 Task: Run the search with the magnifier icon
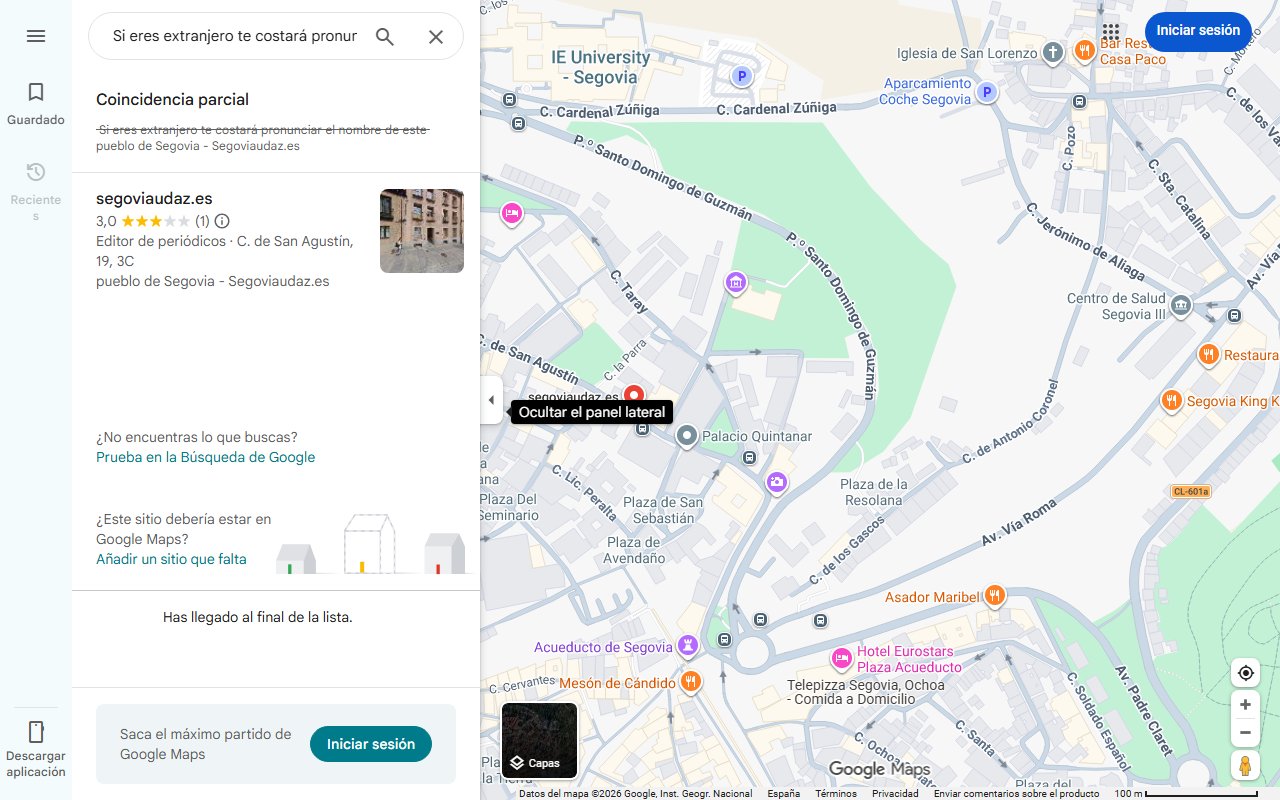click(x=384, y=36)
